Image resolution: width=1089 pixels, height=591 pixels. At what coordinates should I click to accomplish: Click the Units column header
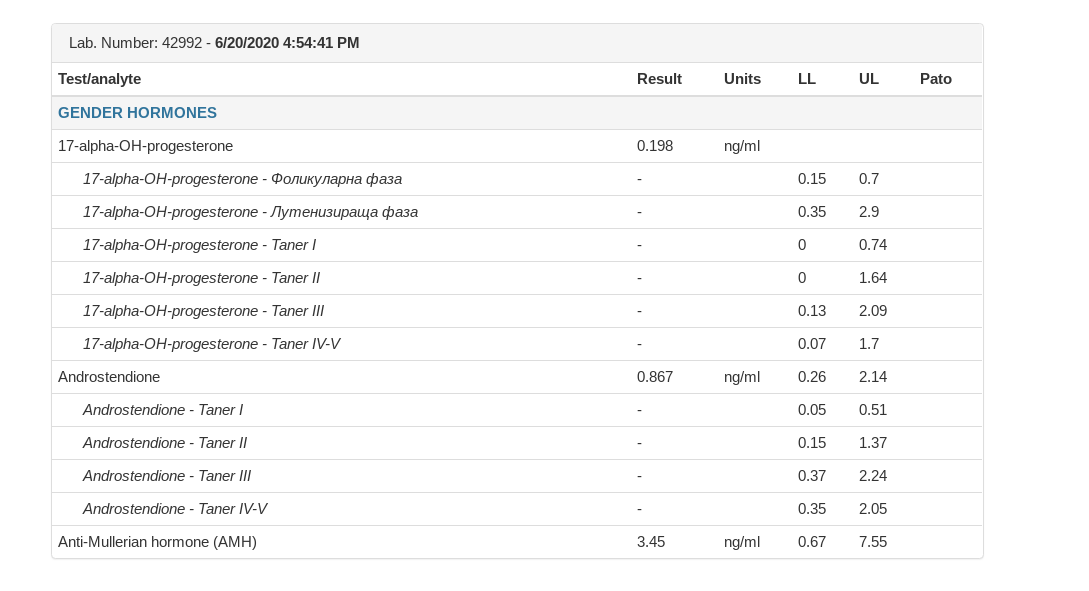[742, 79]
